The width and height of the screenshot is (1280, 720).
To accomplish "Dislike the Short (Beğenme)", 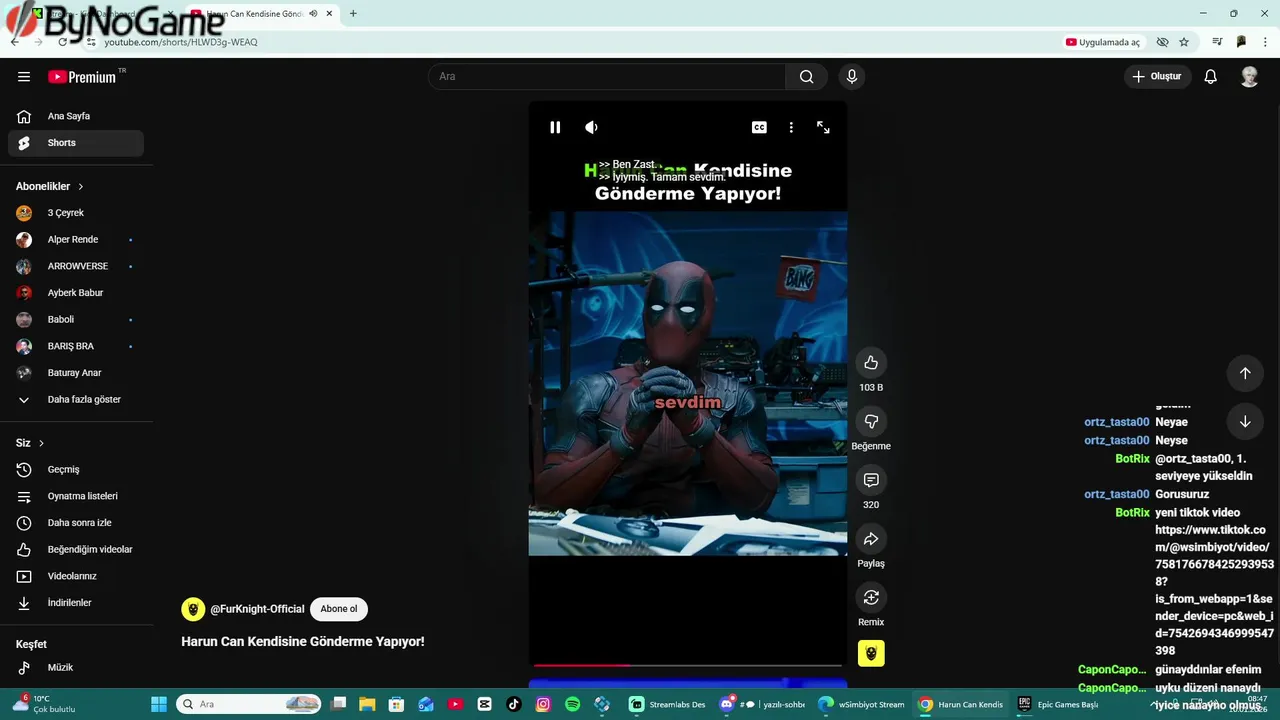I will click(x=871, y=421).
